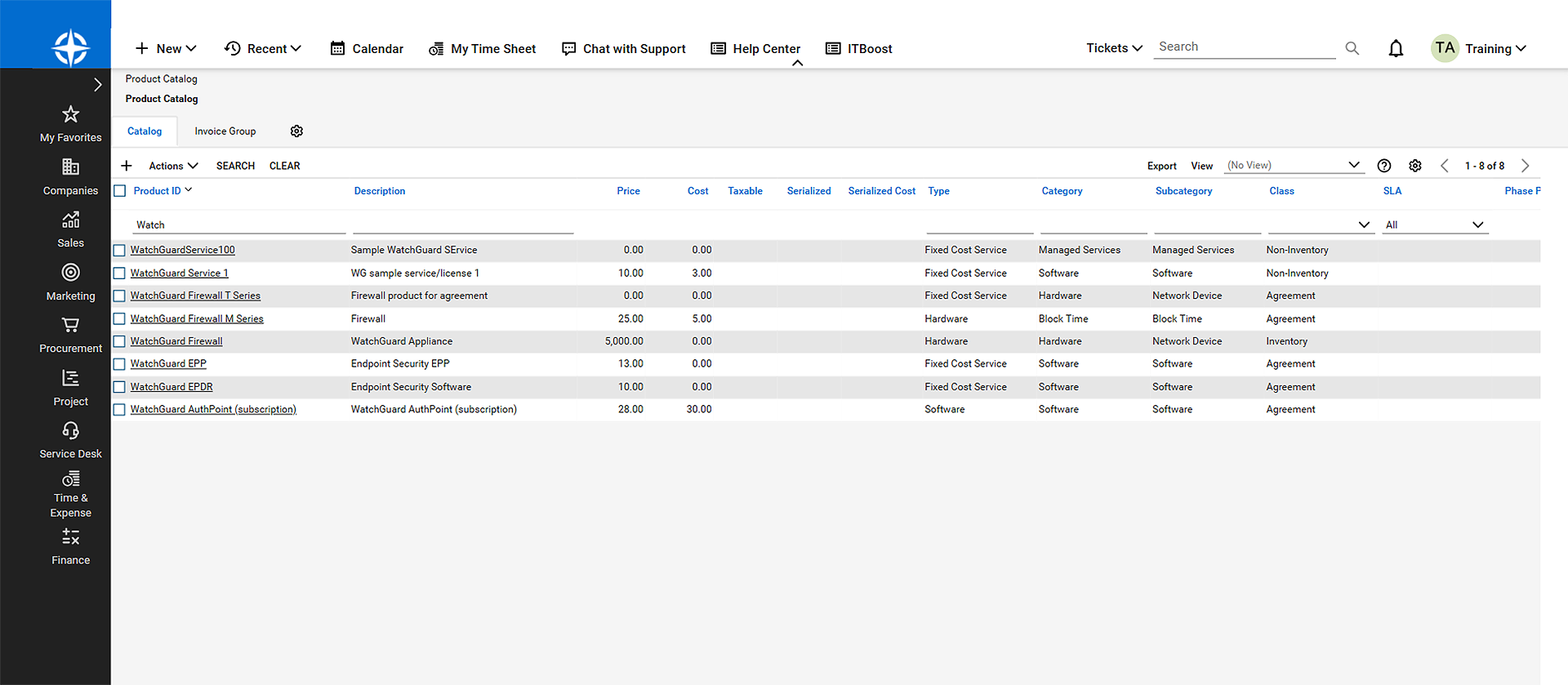Click the CLEAR button
The height and width of the screenshot is (685, 1568).
(x=284, y=166)
